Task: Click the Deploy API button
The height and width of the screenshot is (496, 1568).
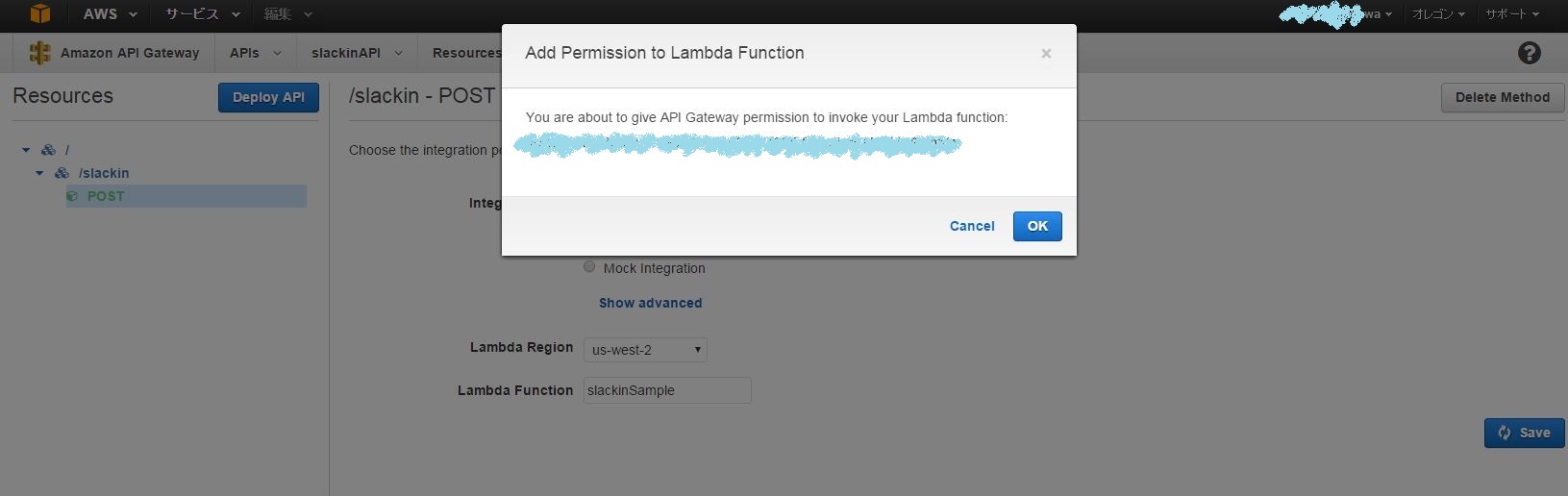Action: pyautogui.click(x=268, y=97)
